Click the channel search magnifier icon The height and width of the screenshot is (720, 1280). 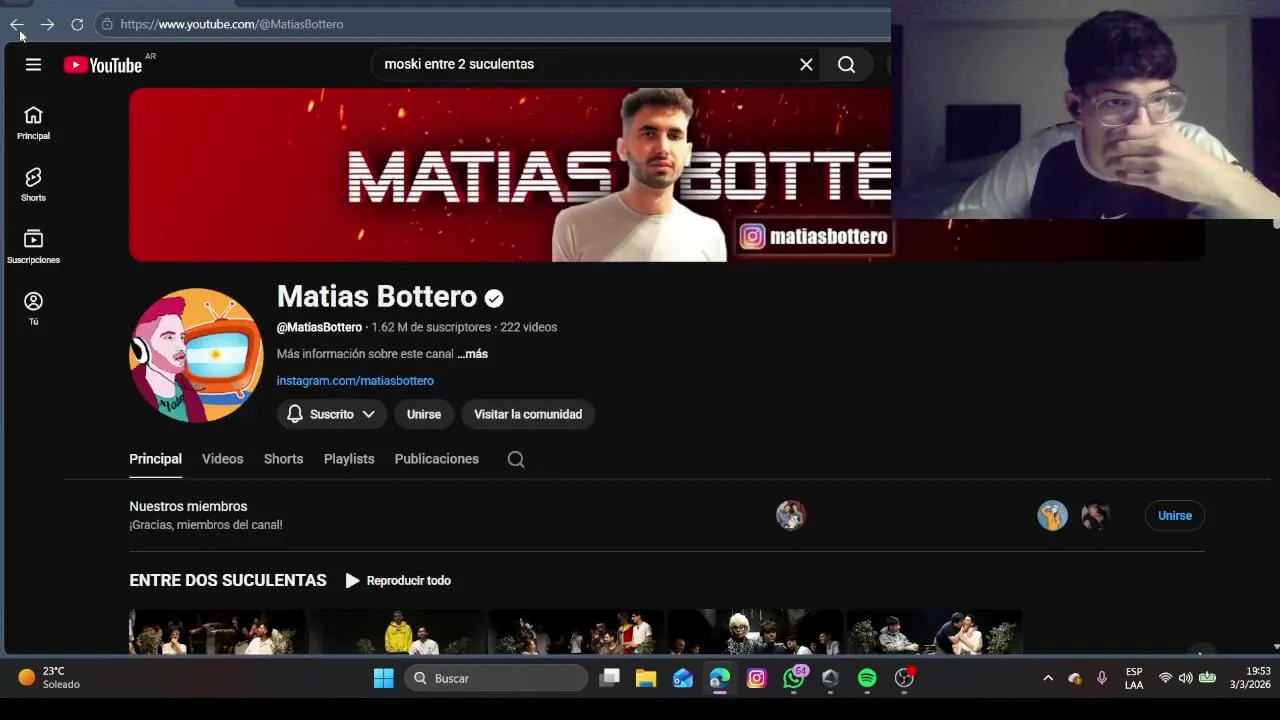(516, 459)
